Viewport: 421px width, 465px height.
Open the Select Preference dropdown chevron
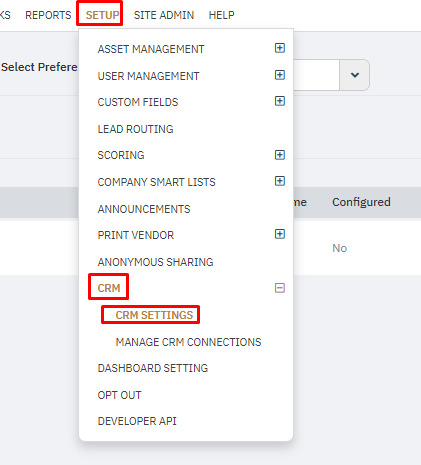coord(355,75)
